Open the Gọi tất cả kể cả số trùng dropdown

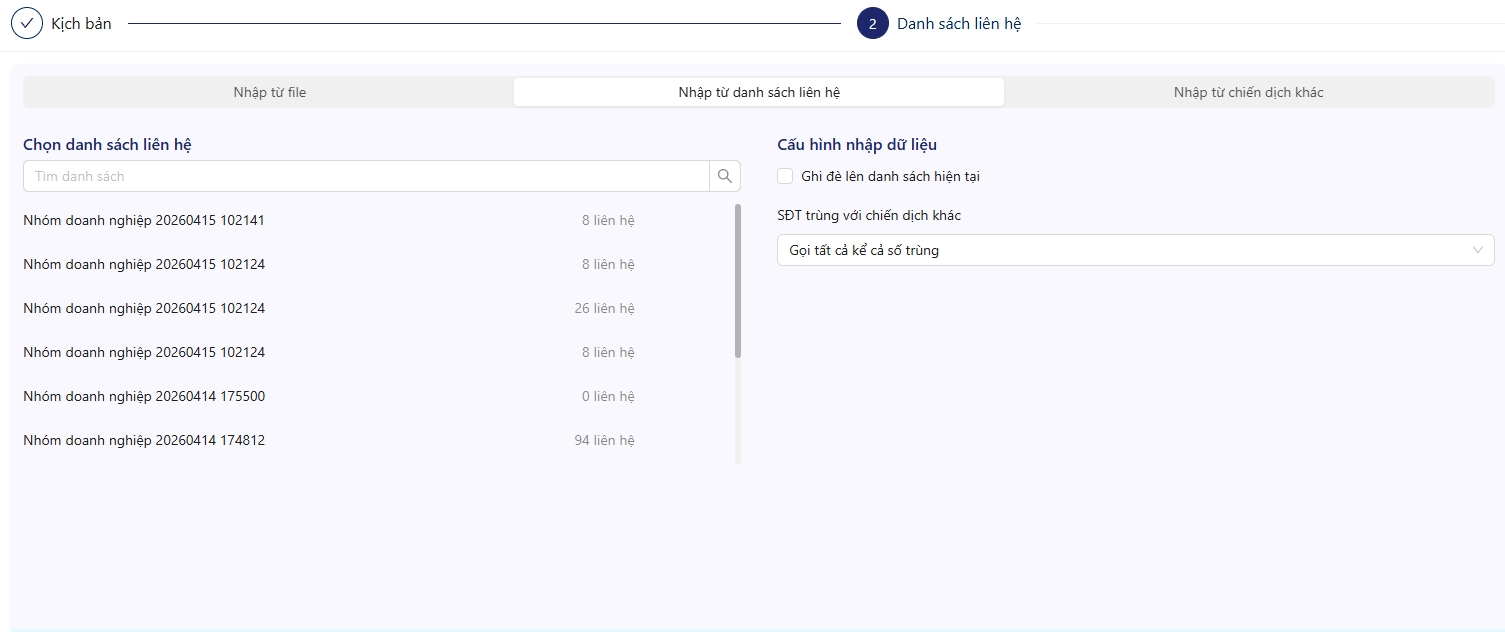click(1135, 250)
